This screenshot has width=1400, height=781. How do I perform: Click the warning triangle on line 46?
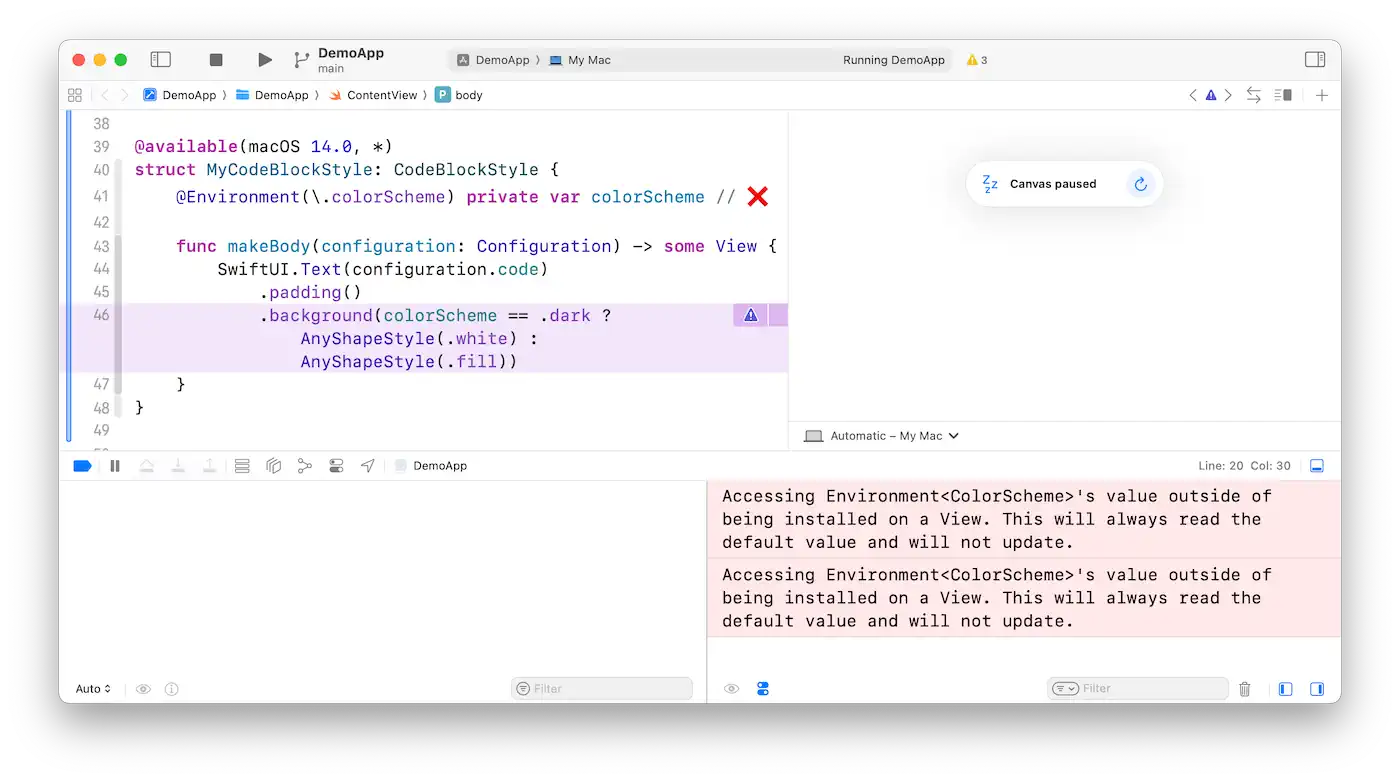click(750, 315)
